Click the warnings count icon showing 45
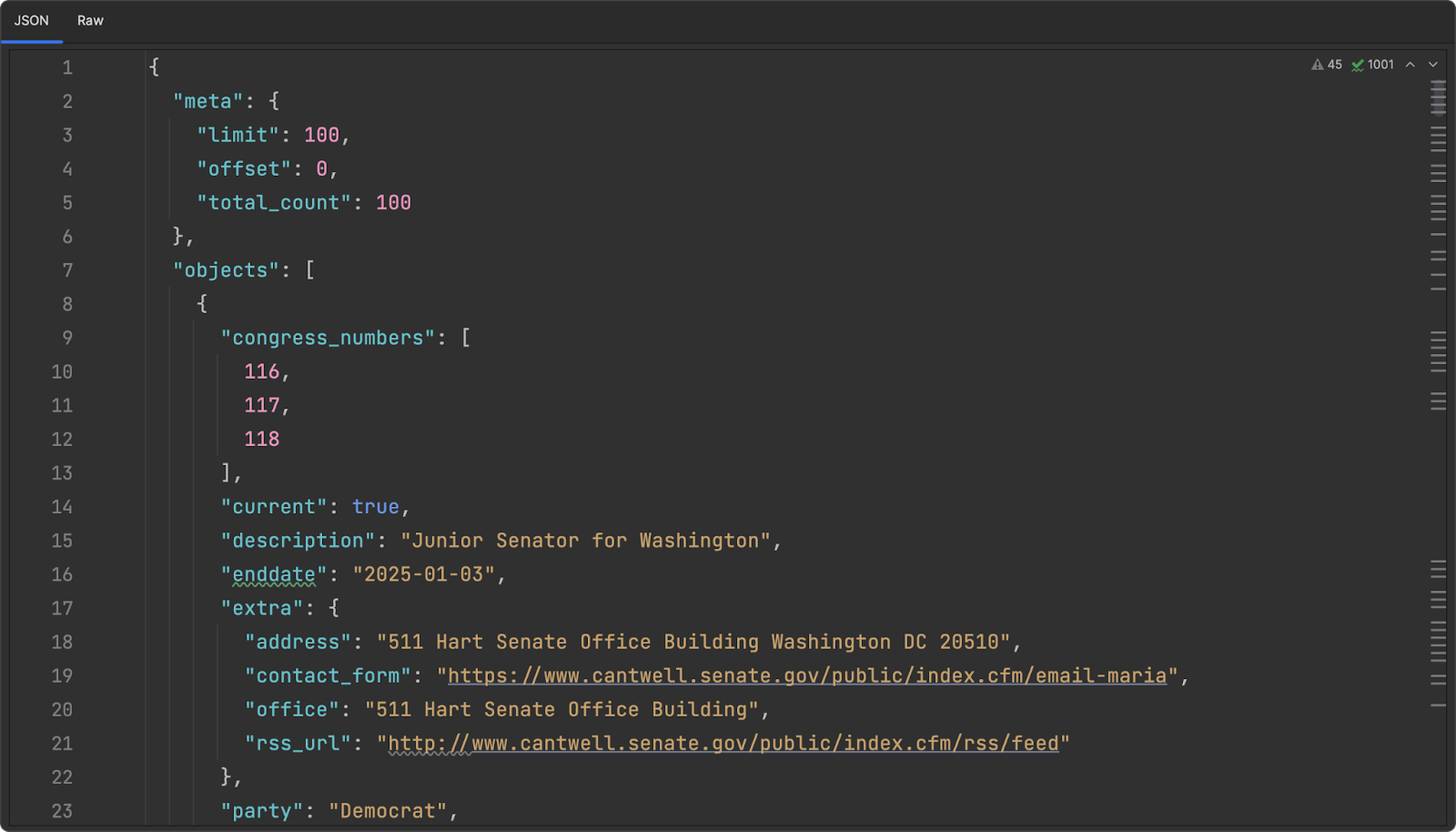 click(1327, 65)
